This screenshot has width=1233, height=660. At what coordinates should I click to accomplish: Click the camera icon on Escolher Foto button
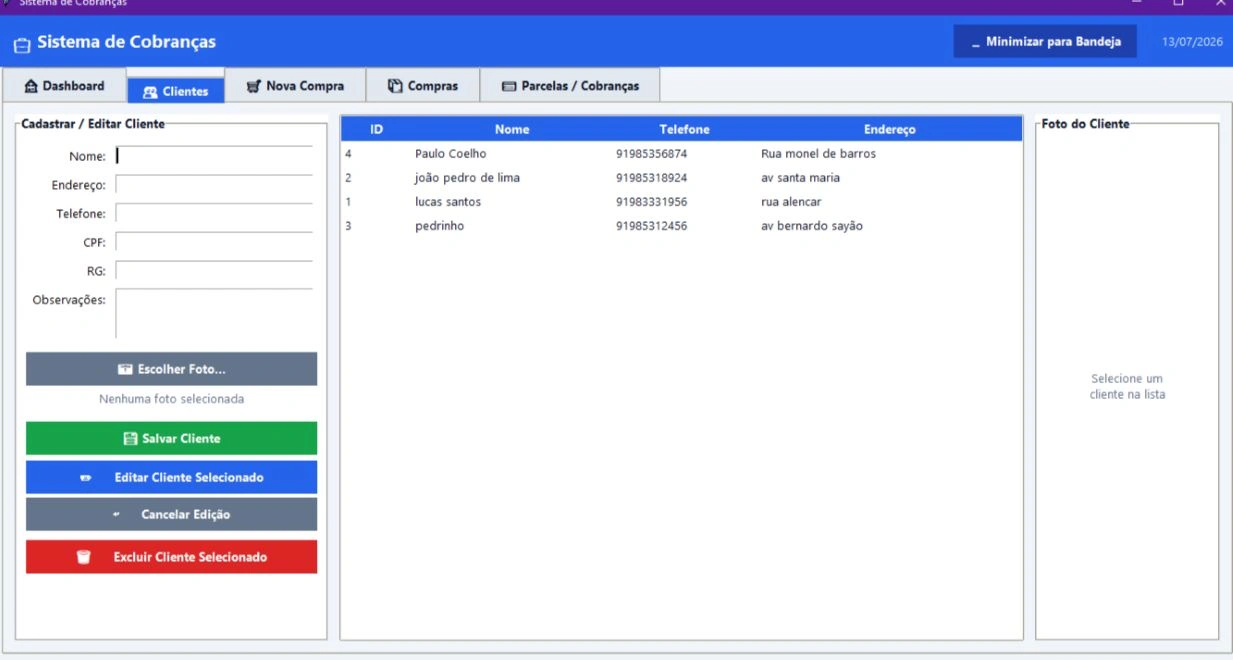(x=125, y=369)
